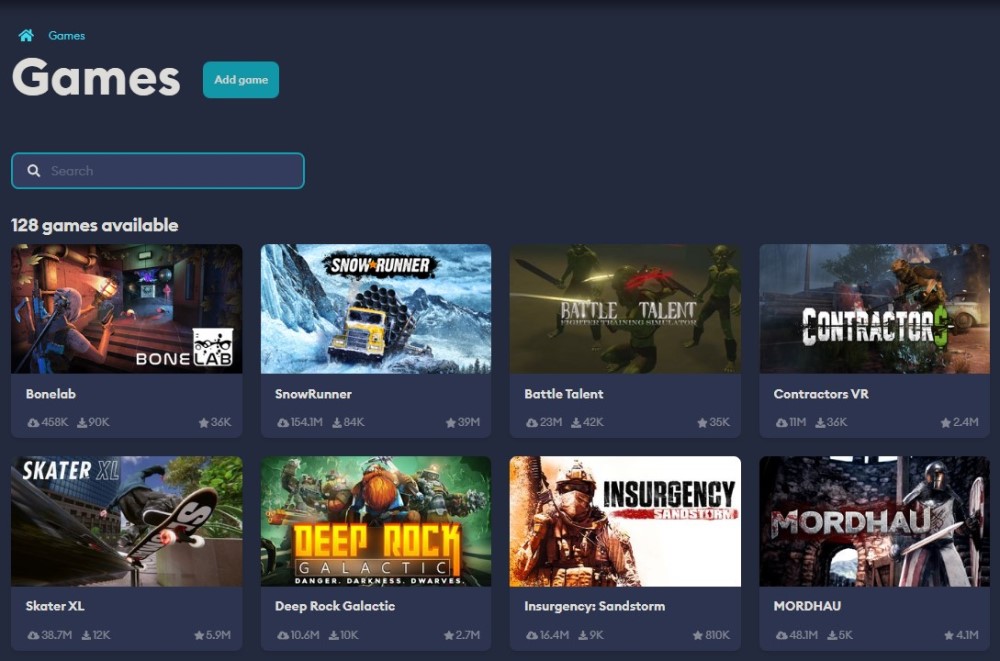The height and width of the screenshot is (661, 1000).
Task: Open the Games breadcrumb link
Action: (67, 36)
